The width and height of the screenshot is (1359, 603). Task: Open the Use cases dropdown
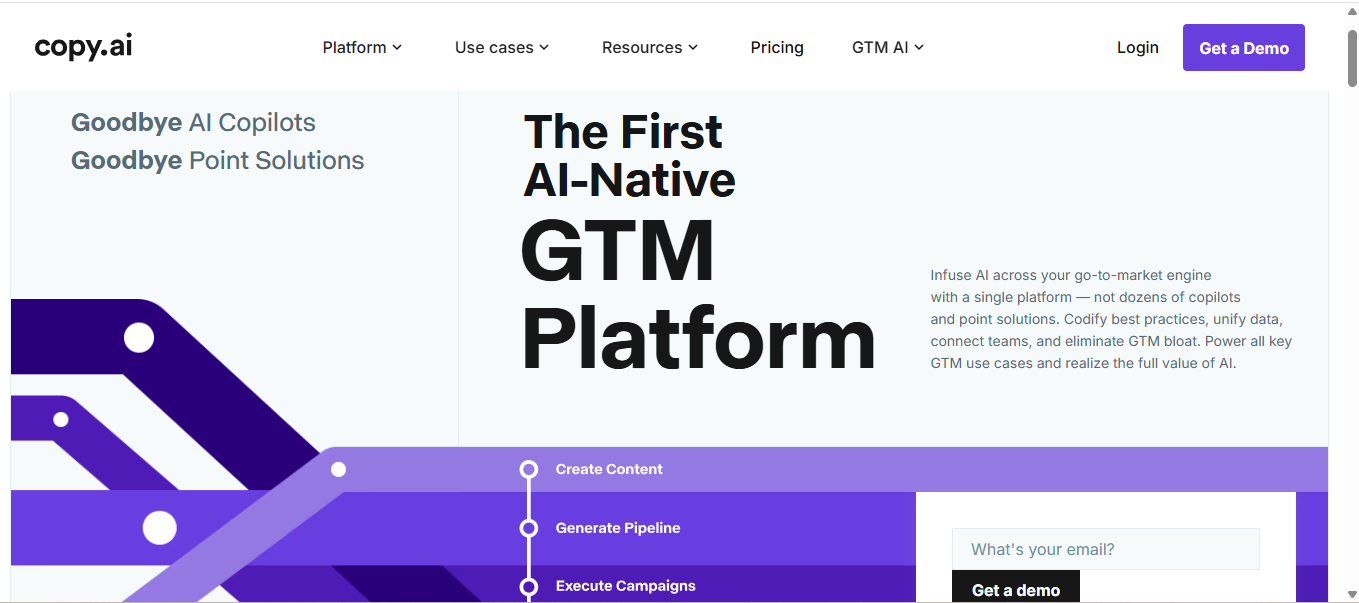[x=502, y=47]
